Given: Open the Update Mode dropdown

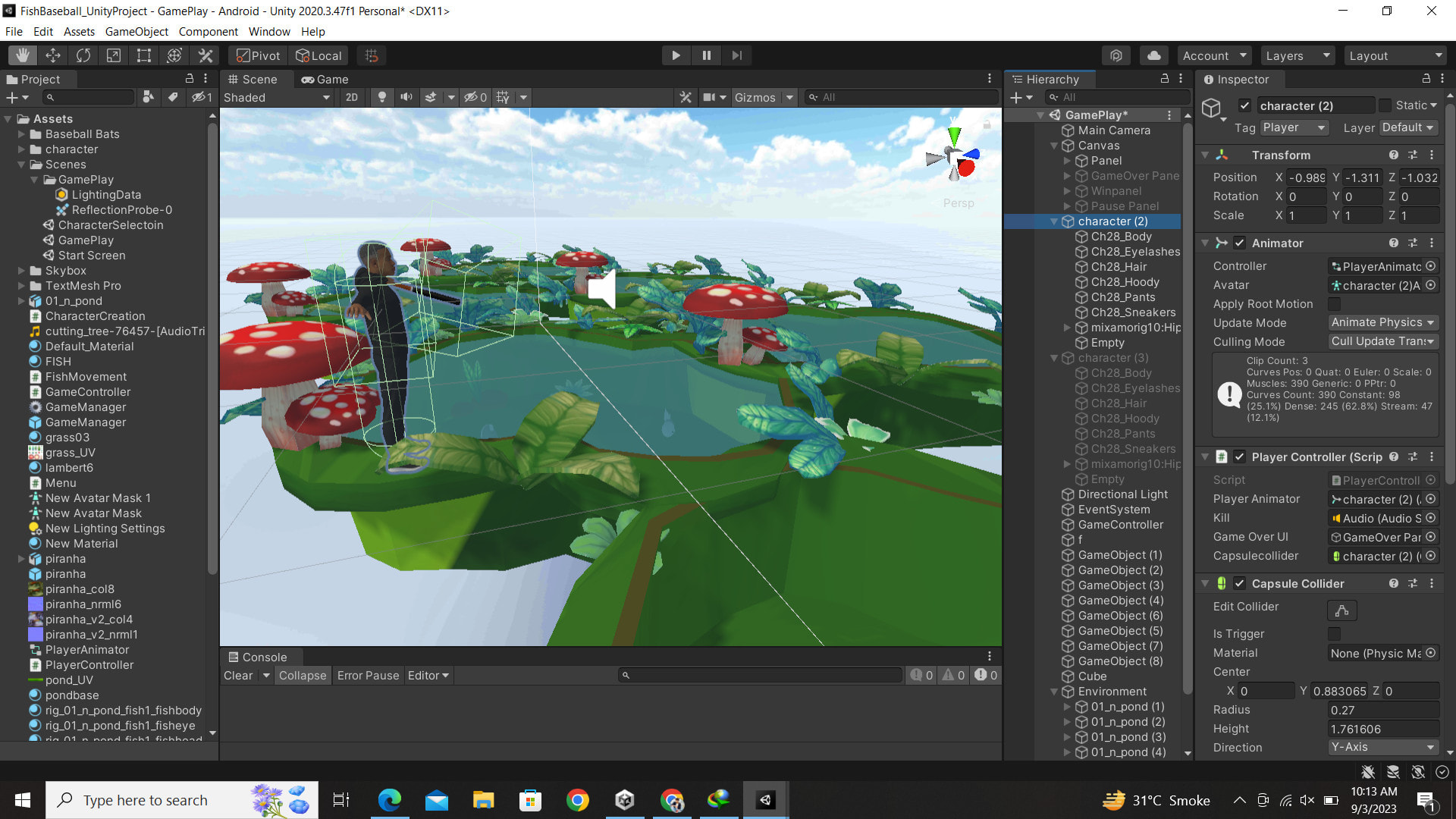Looking at the screenshot, I should coord(1383,323).
